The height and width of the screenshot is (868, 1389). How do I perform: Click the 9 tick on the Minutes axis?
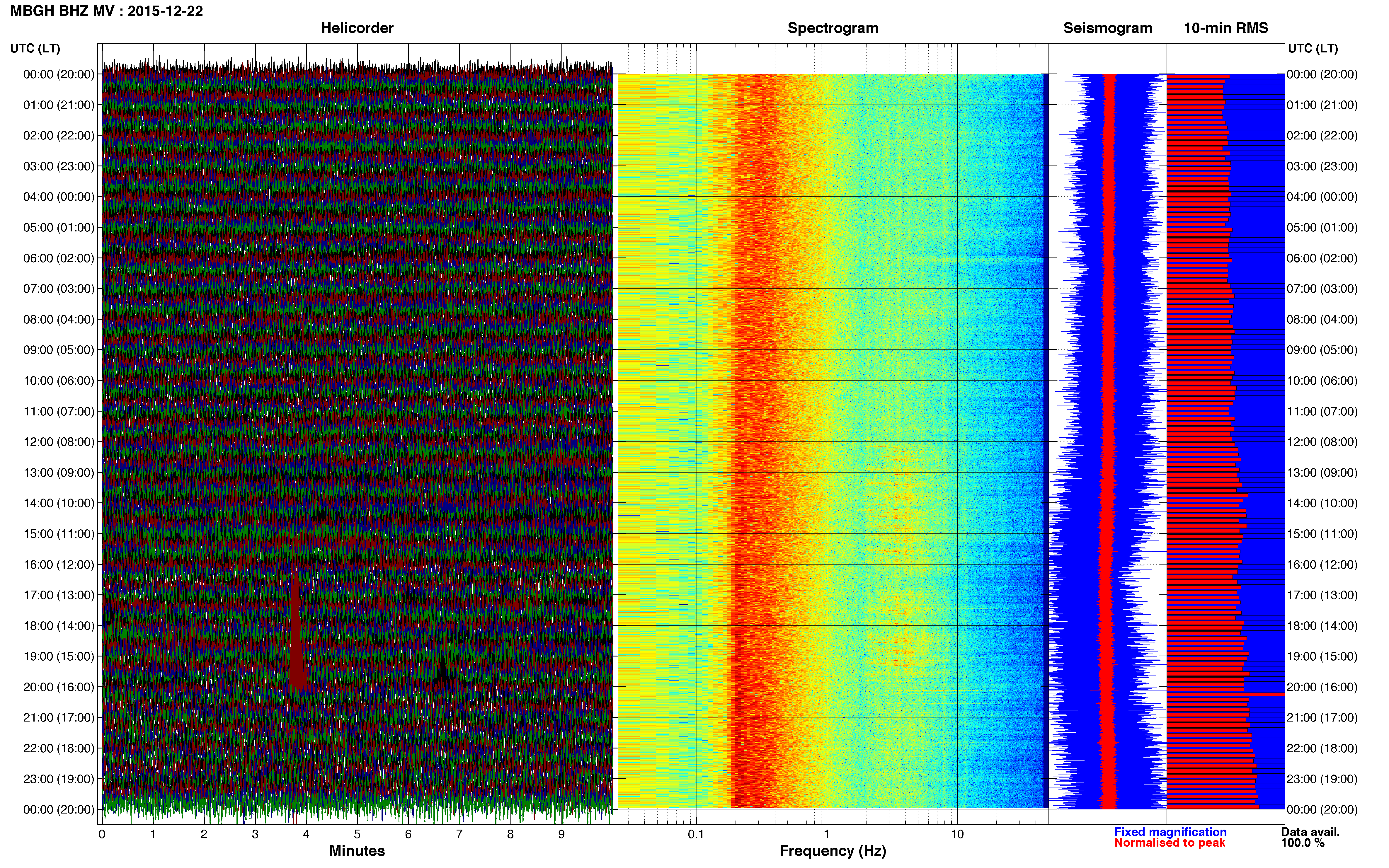click(x=561, y=834)
